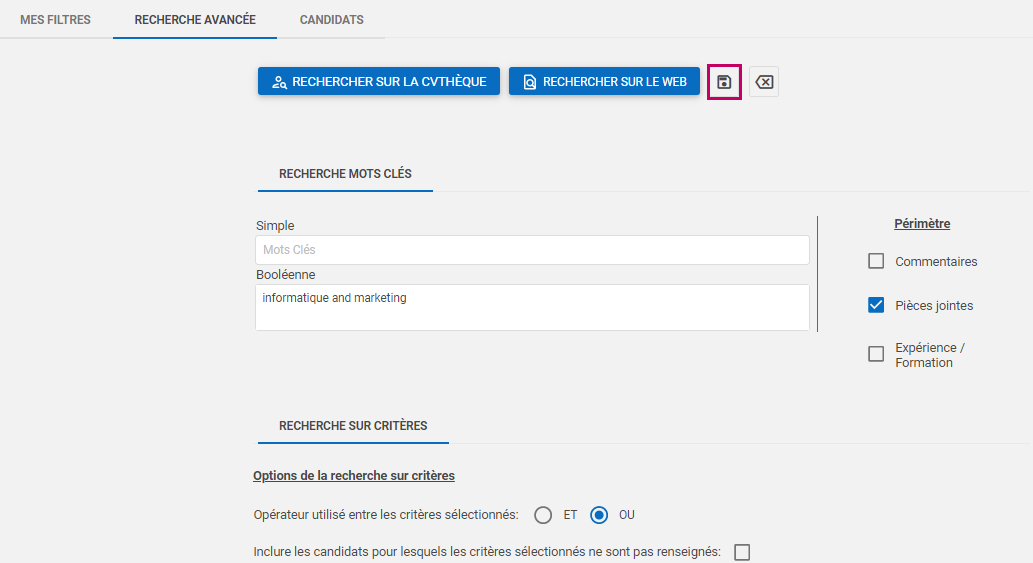Clear the search with the erase icon

tap(764, 82)
